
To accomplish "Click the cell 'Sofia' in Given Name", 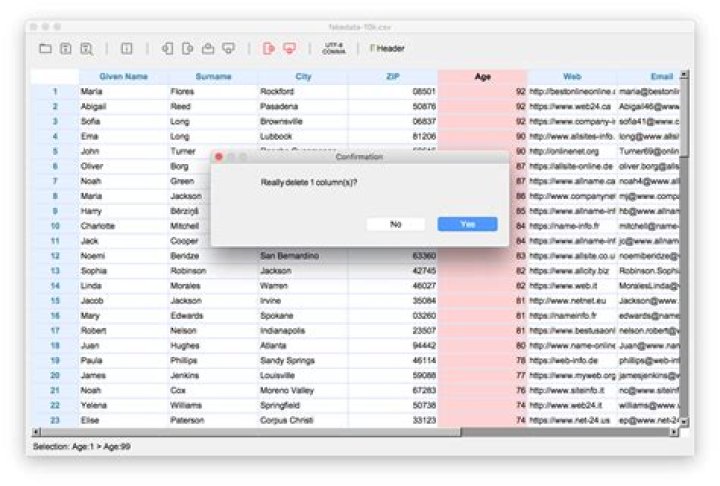I will tap(124, 121).
